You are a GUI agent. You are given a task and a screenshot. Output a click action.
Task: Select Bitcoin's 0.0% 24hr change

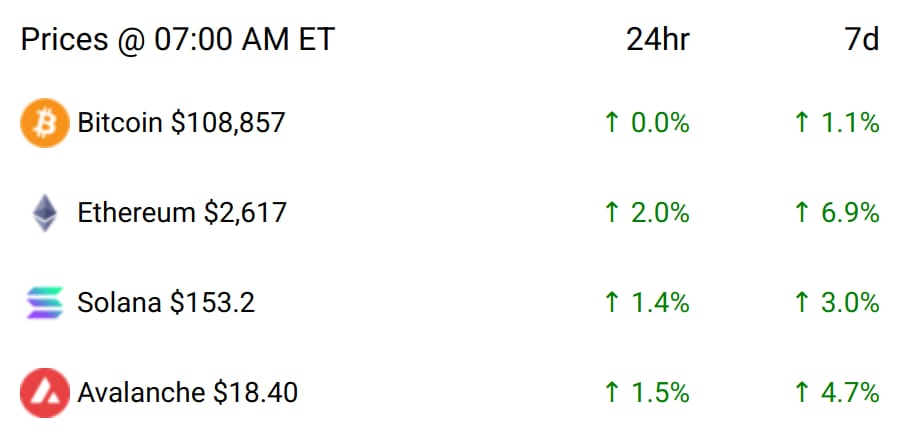(x=660, y=123)
